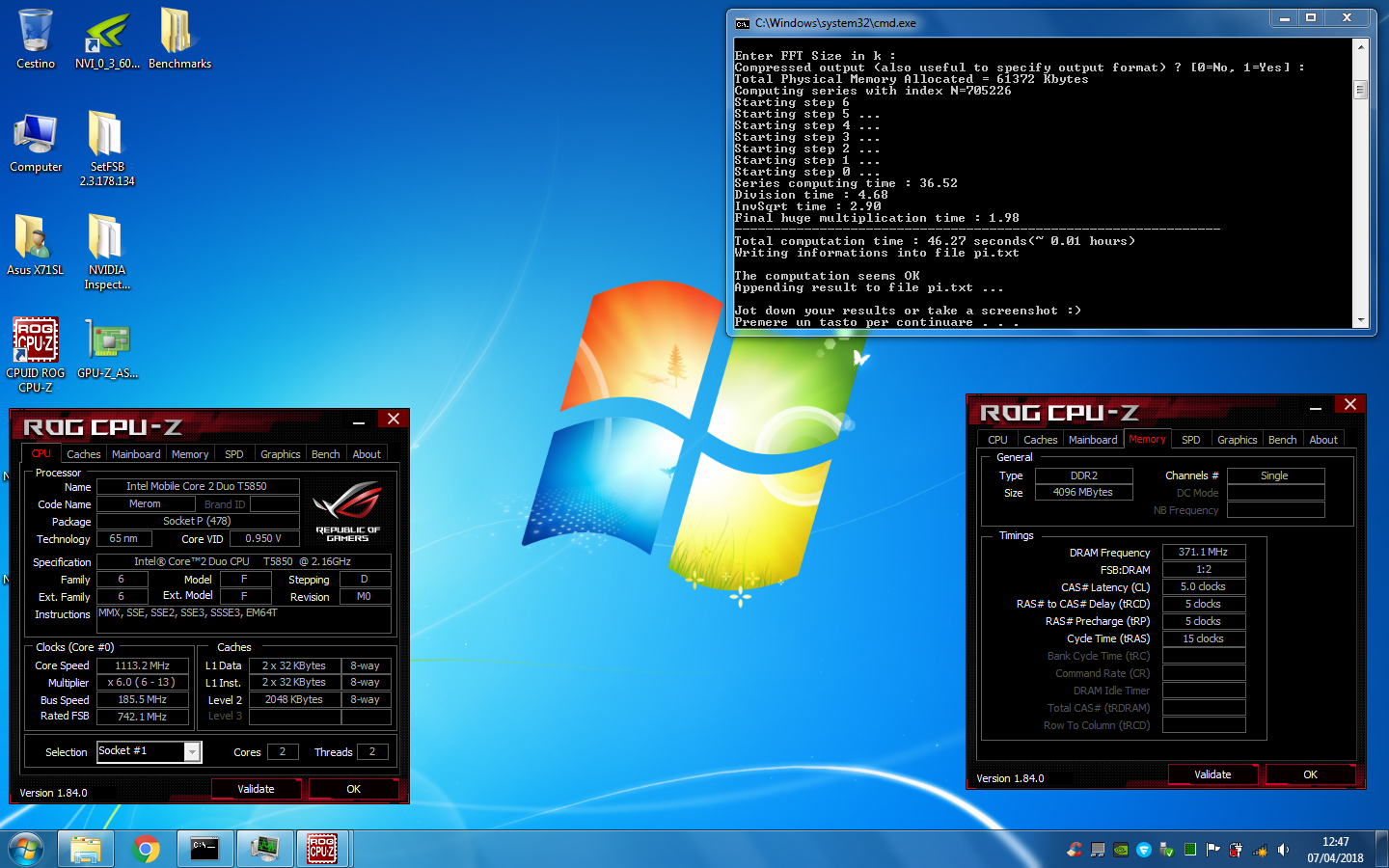This screenshot has height=868, width=1389.
Task: Minimize the left ROG CPU-Z window
Action: coord(359,421)
